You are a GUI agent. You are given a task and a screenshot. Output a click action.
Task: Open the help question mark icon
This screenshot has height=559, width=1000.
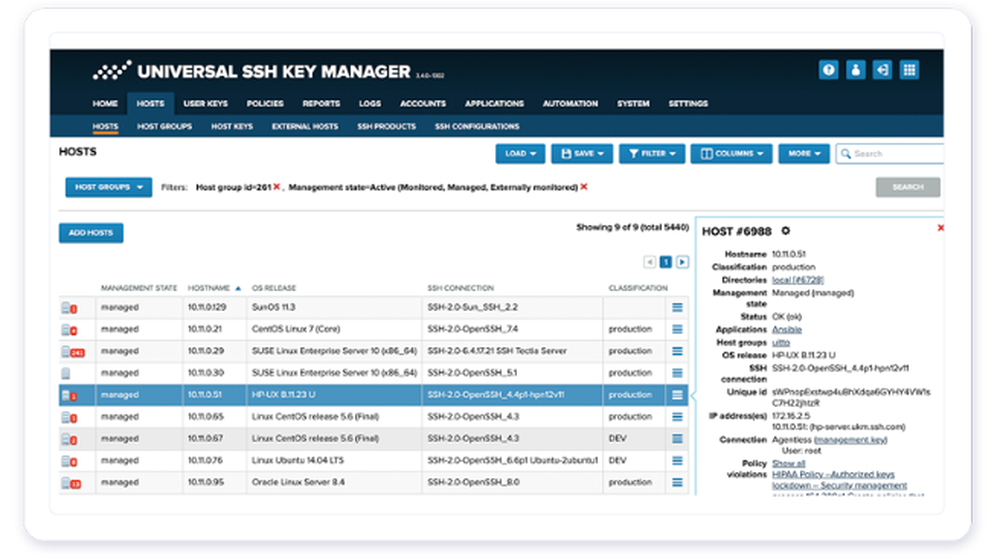pos(828,70)
